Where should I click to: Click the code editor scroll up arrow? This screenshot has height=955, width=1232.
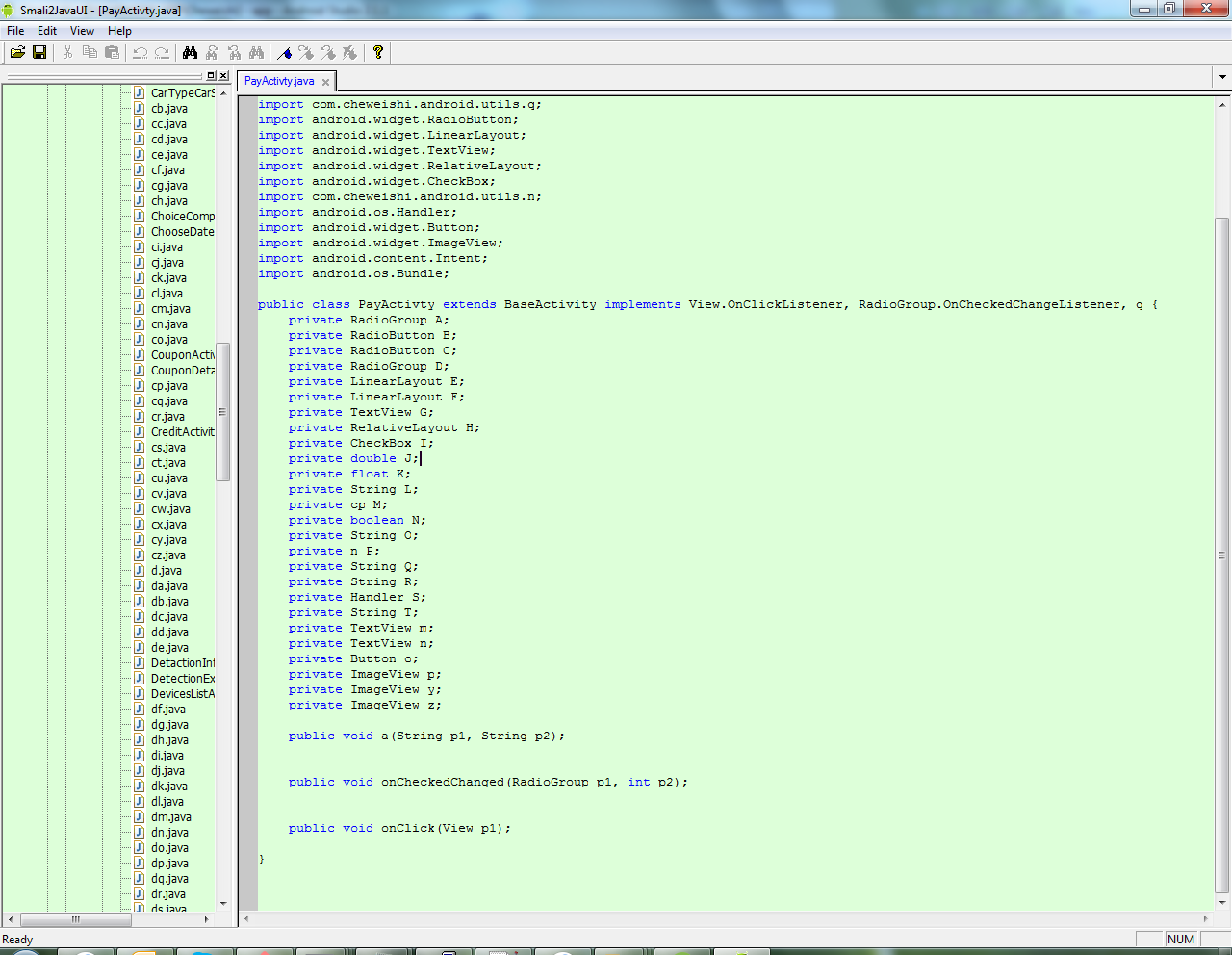coord(1222,103)
